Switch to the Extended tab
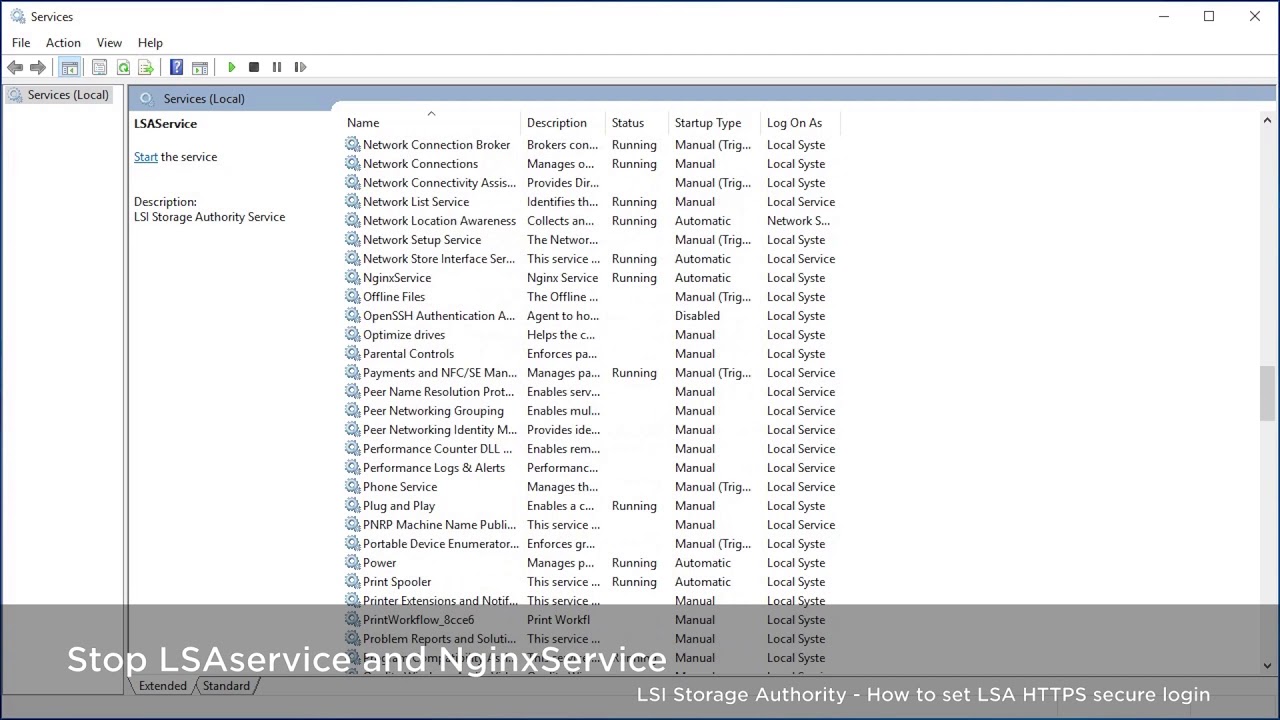1280x720 pixels. (x=163, y=686)
